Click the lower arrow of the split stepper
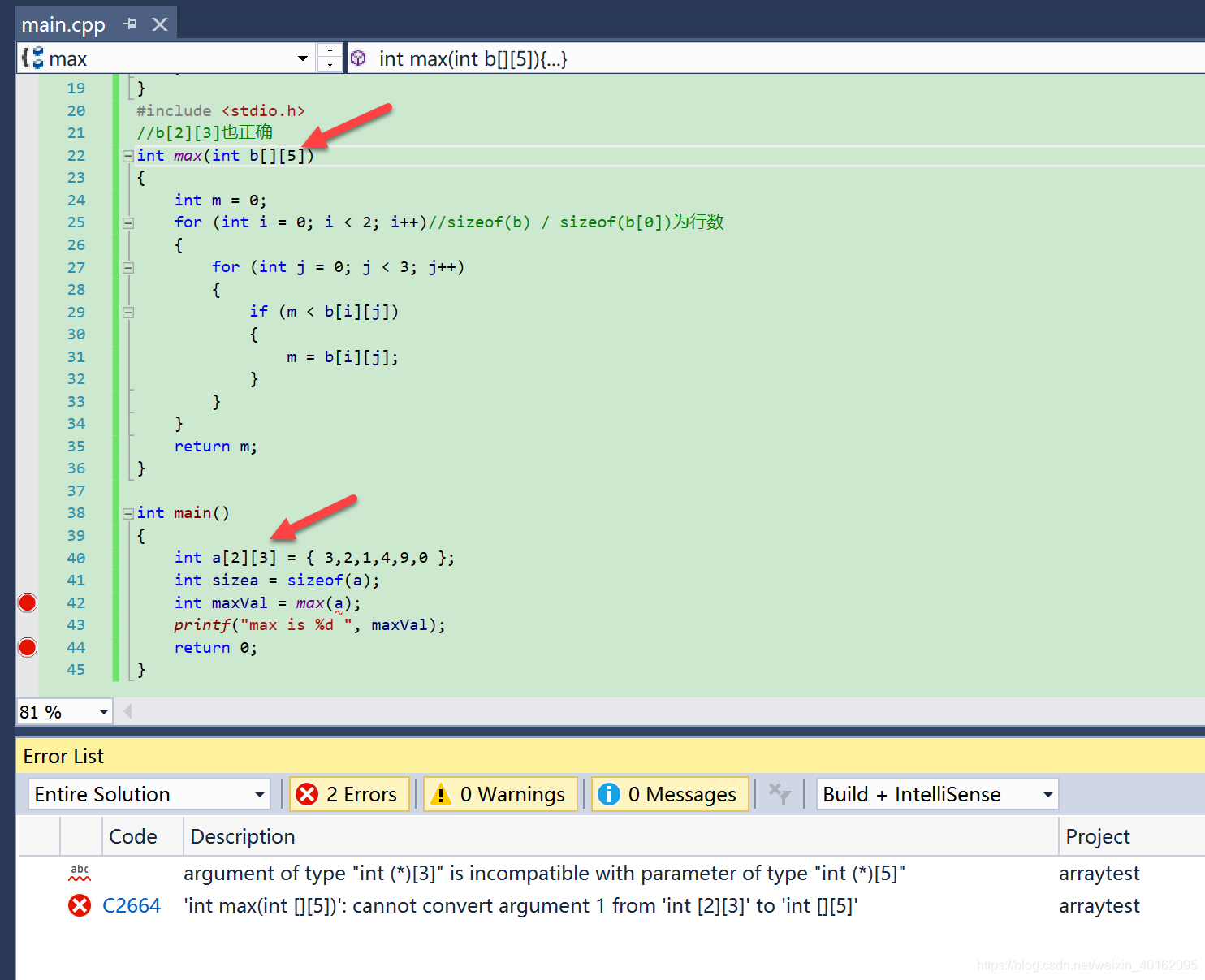1205x980 pixels. (330, 65)
